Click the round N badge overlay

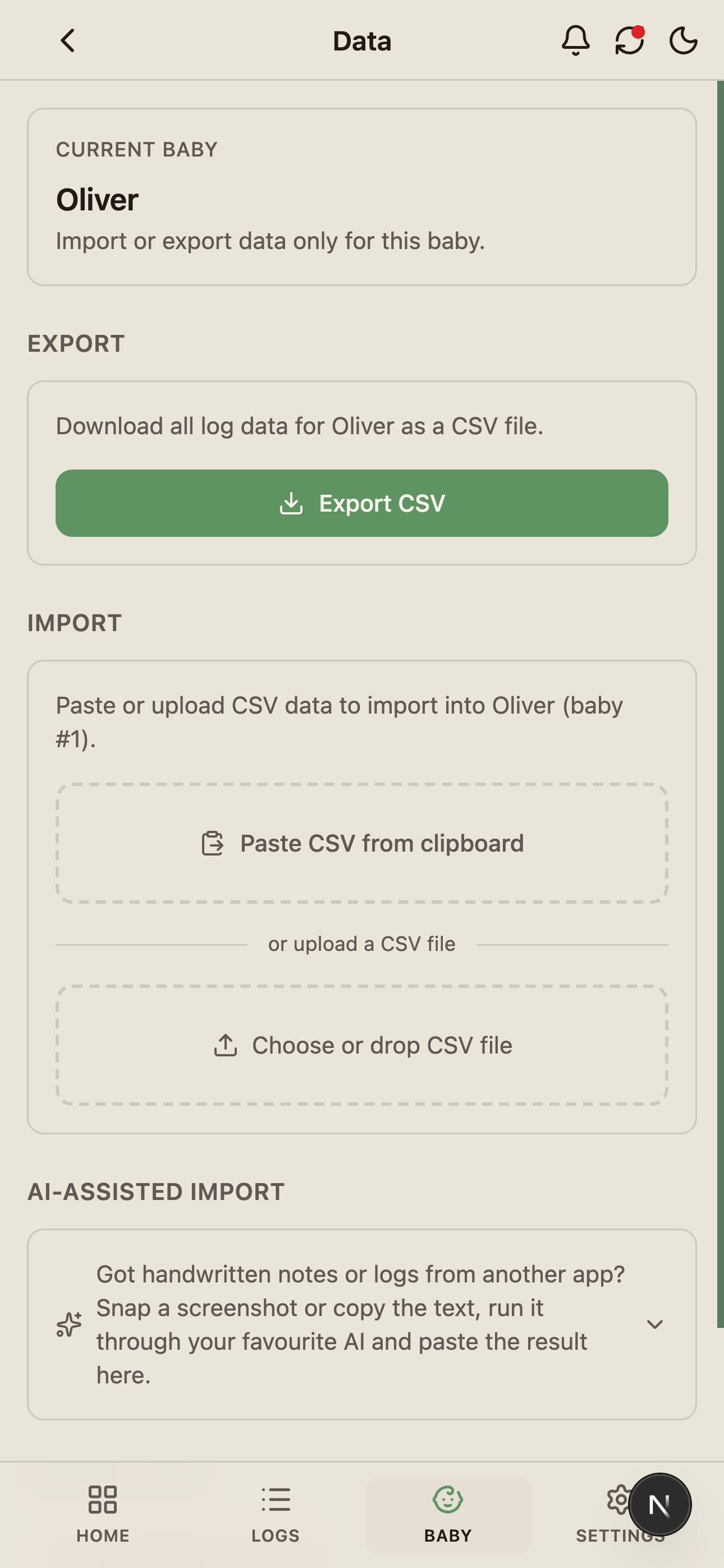(x=659, y=1504)
